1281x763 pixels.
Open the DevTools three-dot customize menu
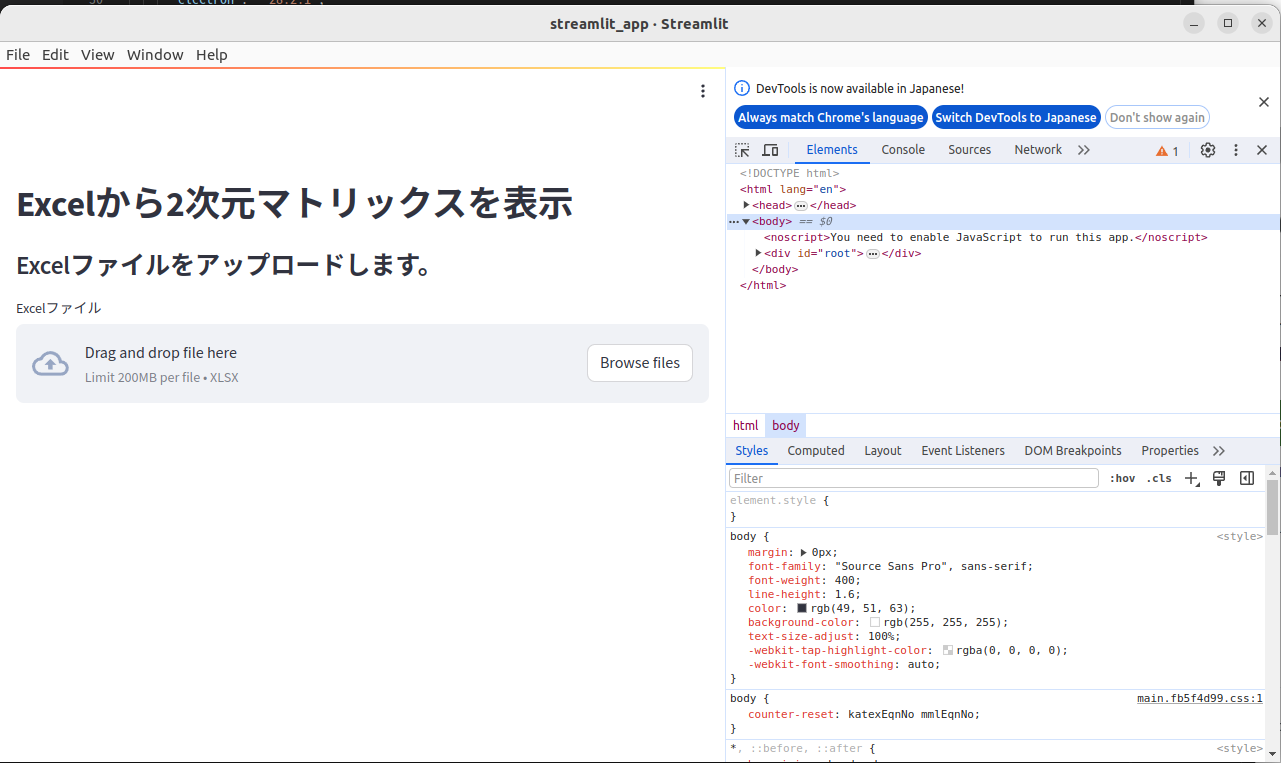click(1236, 150)
